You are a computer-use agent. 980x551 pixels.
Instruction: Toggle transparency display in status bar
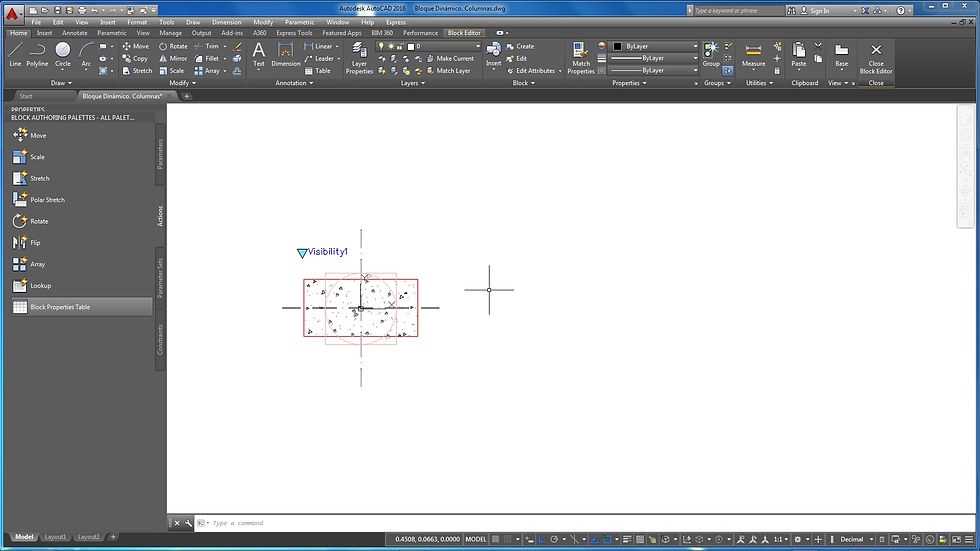[640, 539]
